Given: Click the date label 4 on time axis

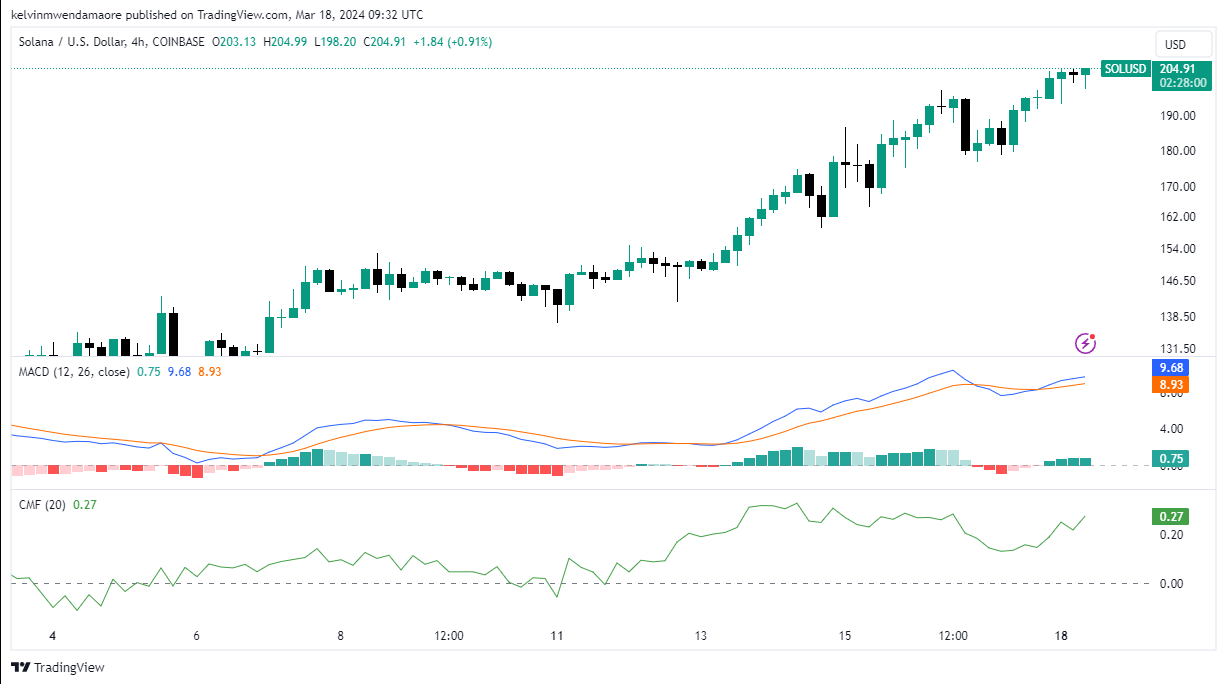Looking at the screenshot, I should (52, 636).
